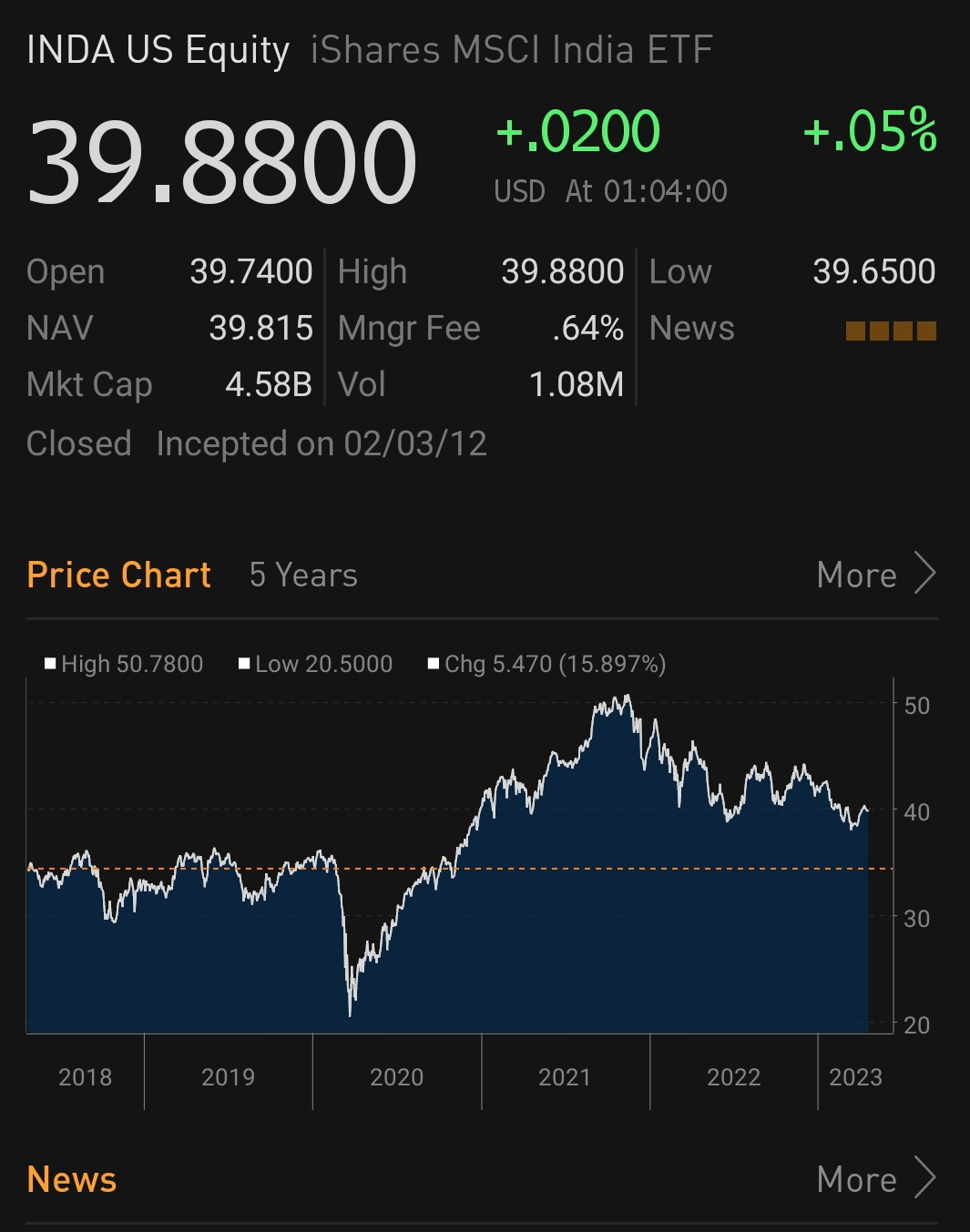Open the News intensity bar indicator
The height and width of the screenshot is (1232, 970).
click(891, 330)
